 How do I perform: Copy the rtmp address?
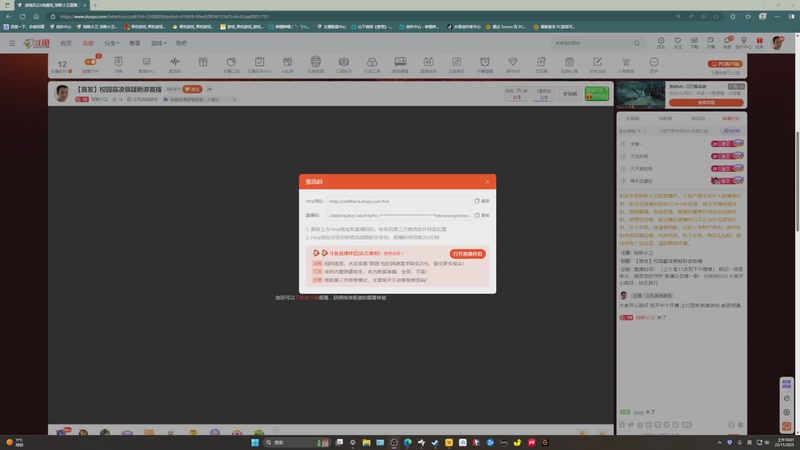(x=482, y=201)
